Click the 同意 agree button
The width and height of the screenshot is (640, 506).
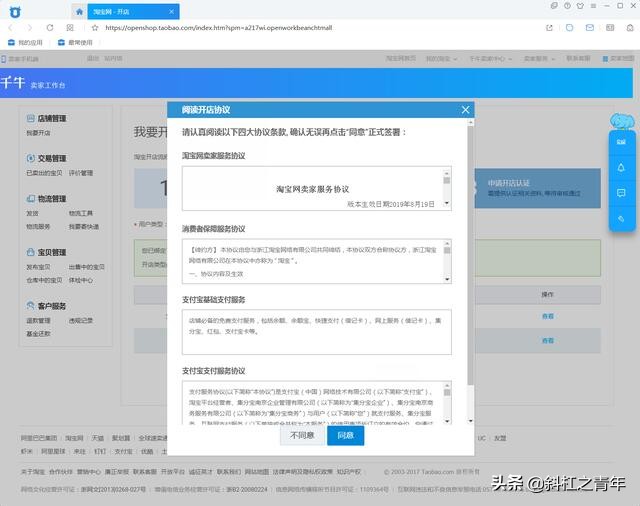point(345,435)
